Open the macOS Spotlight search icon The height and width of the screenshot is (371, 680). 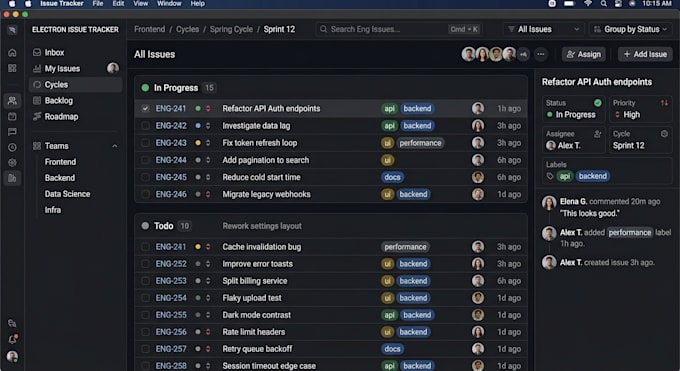point(603,3)
